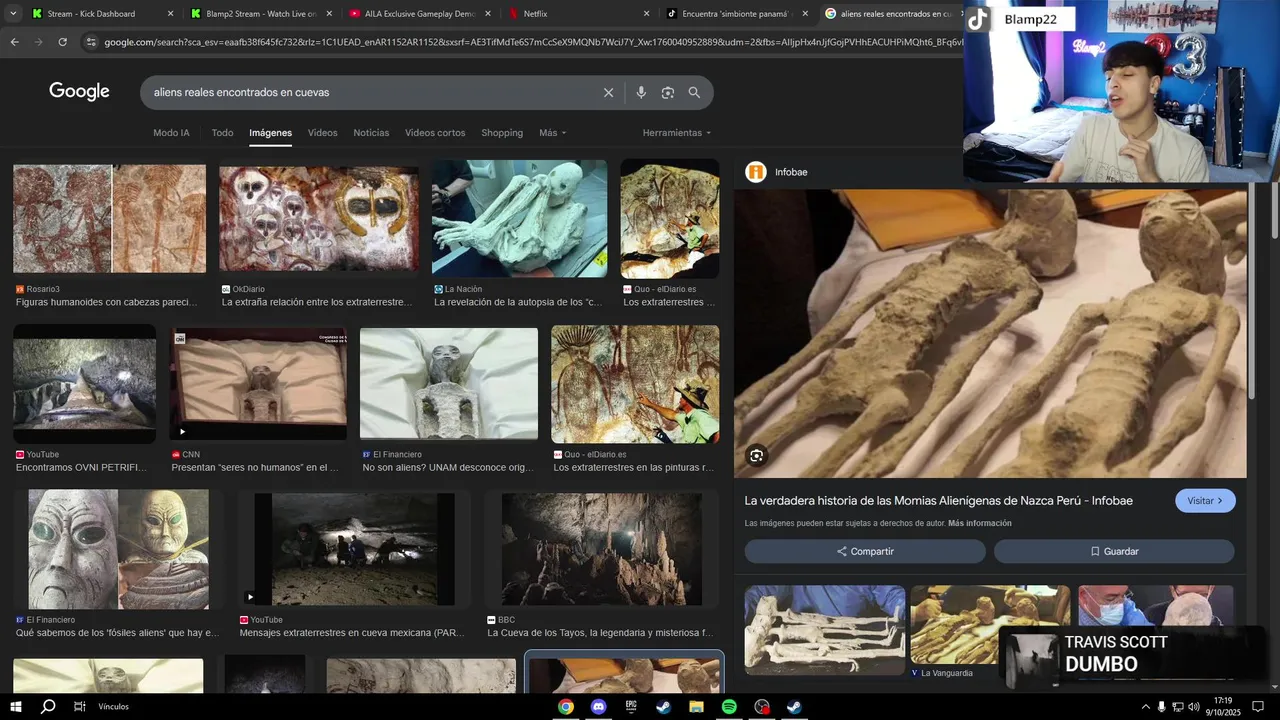Click the Compartir button

[865, 551]
